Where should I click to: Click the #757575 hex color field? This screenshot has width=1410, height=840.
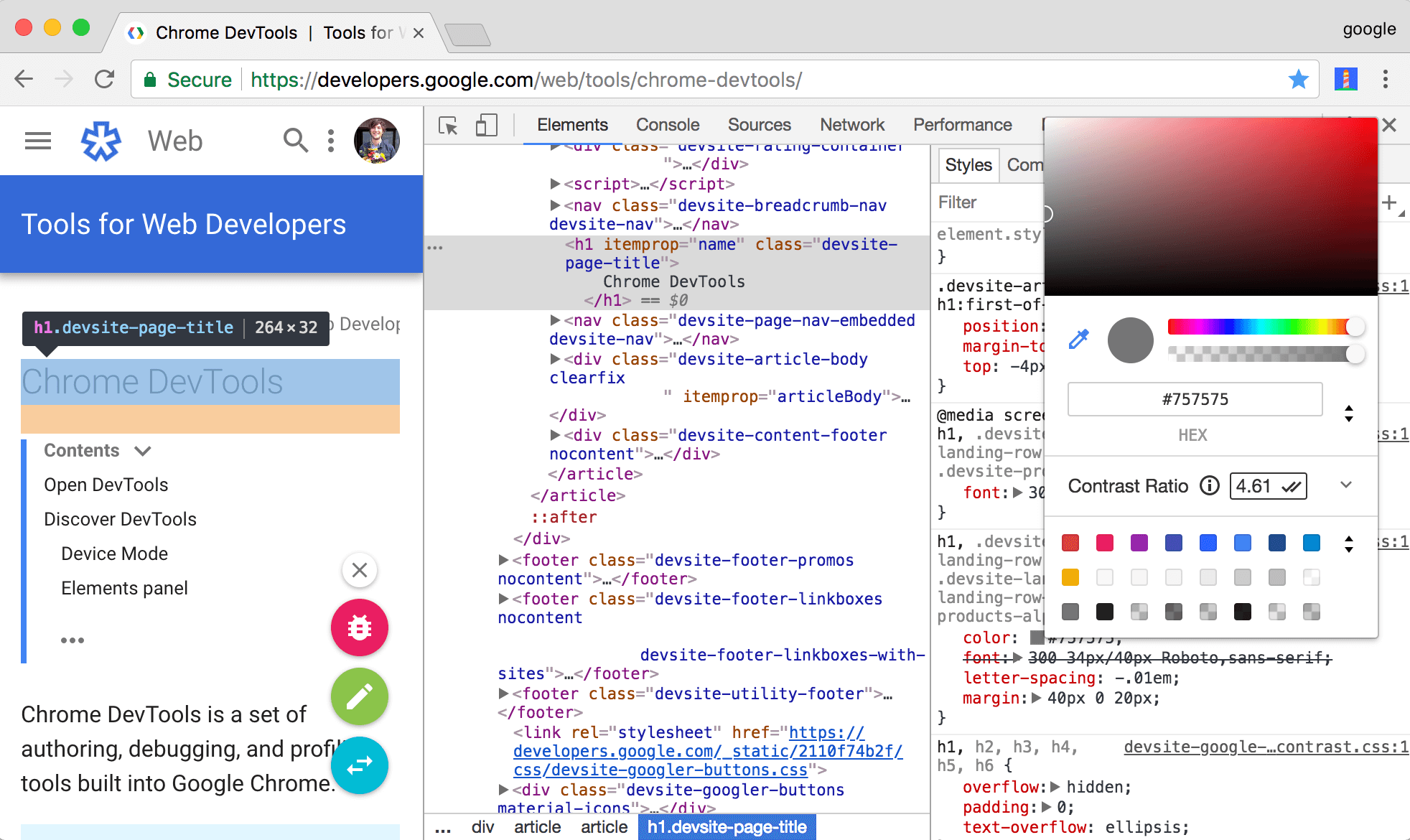point(1195,399)
